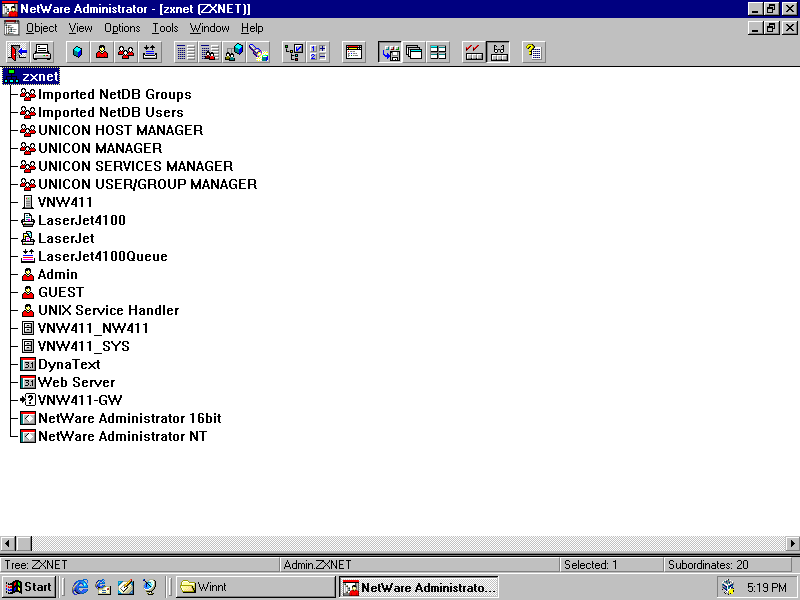Click the Create Object cube icon

[x=78, y=52]
